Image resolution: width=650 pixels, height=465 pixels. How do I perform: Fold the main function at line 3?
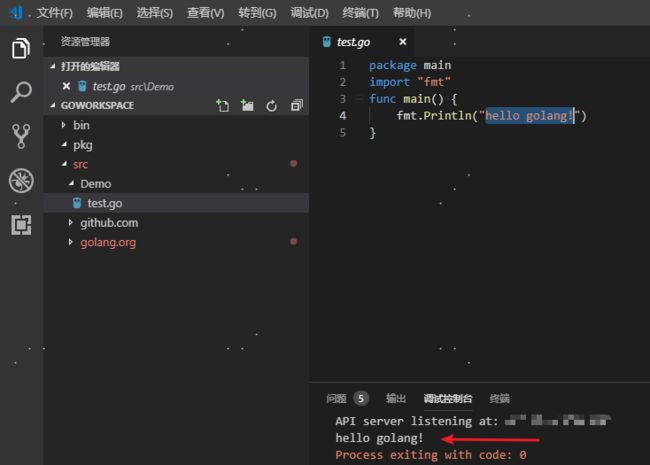point(358,99)
